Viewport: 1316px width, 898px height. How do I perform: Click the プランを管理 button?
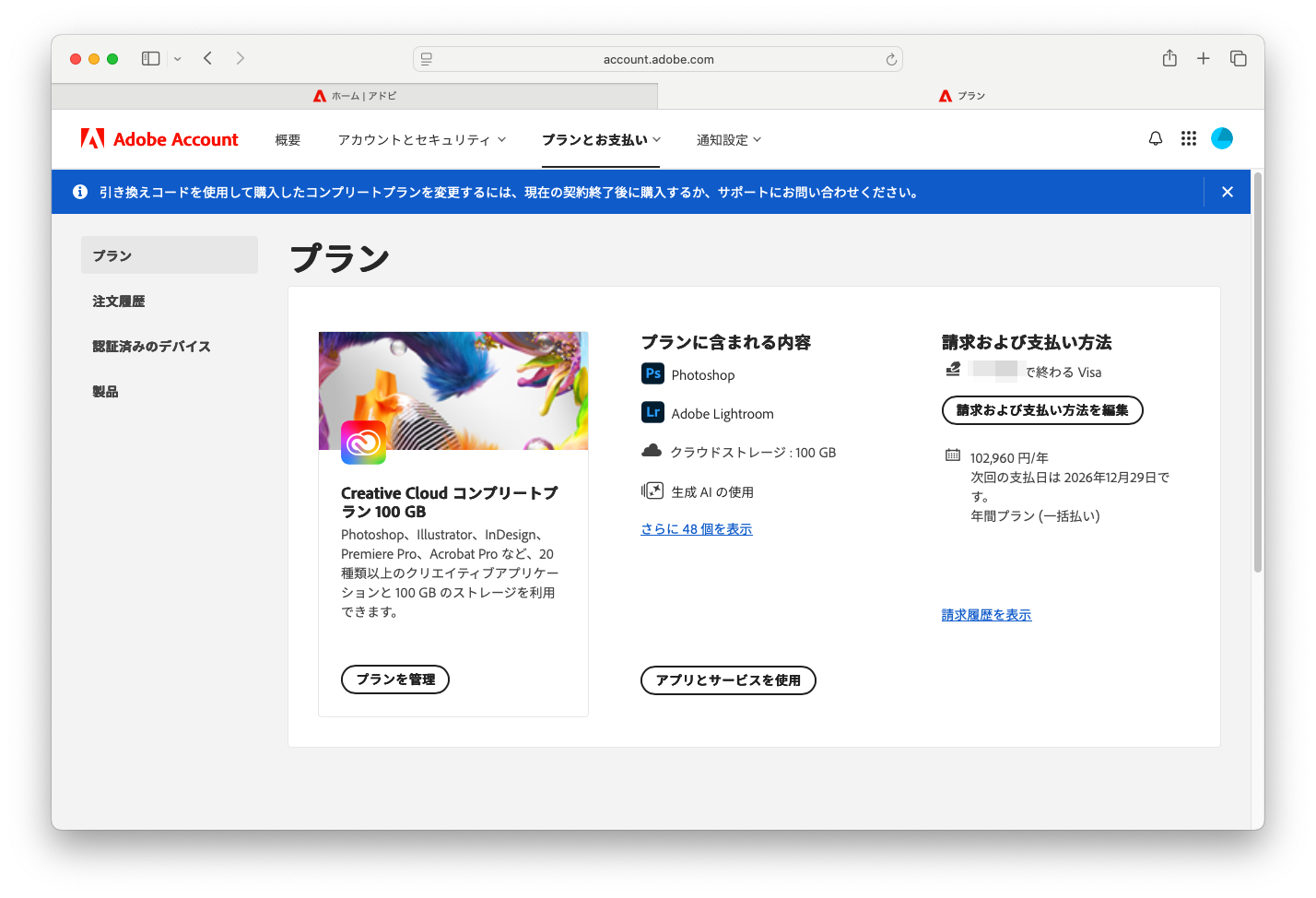tap(395, 679)
